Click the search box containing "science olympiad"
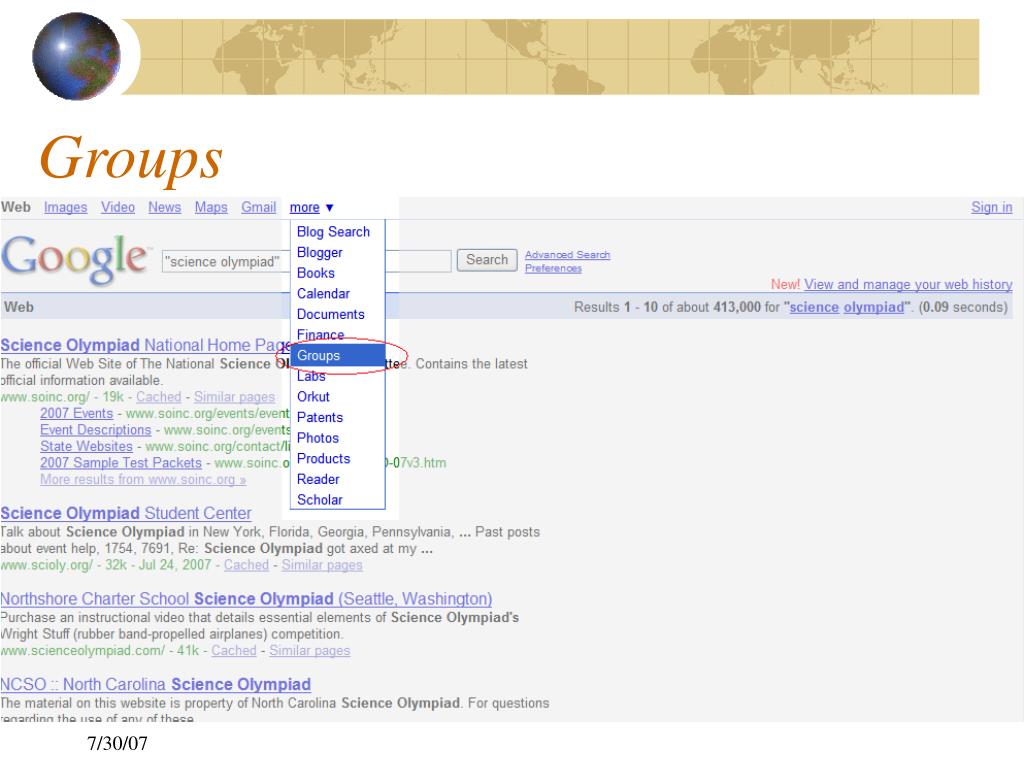This screenshot has width=1024, height=768. click(306, 261)
